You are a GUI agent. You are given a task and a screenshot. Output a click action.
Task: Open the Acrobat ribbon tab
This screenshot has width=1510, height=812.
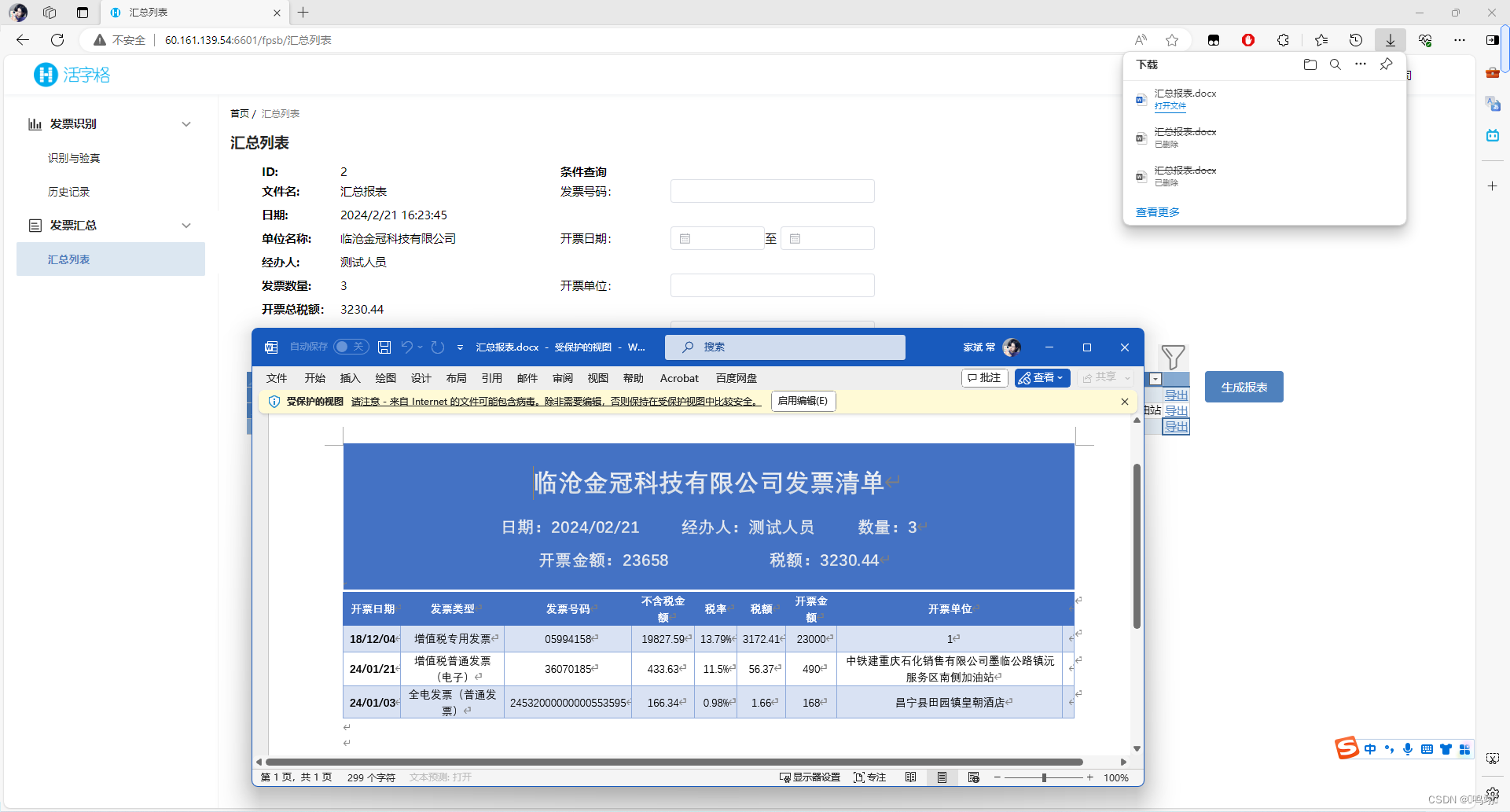pyautogui.click(x=679, y=378)
